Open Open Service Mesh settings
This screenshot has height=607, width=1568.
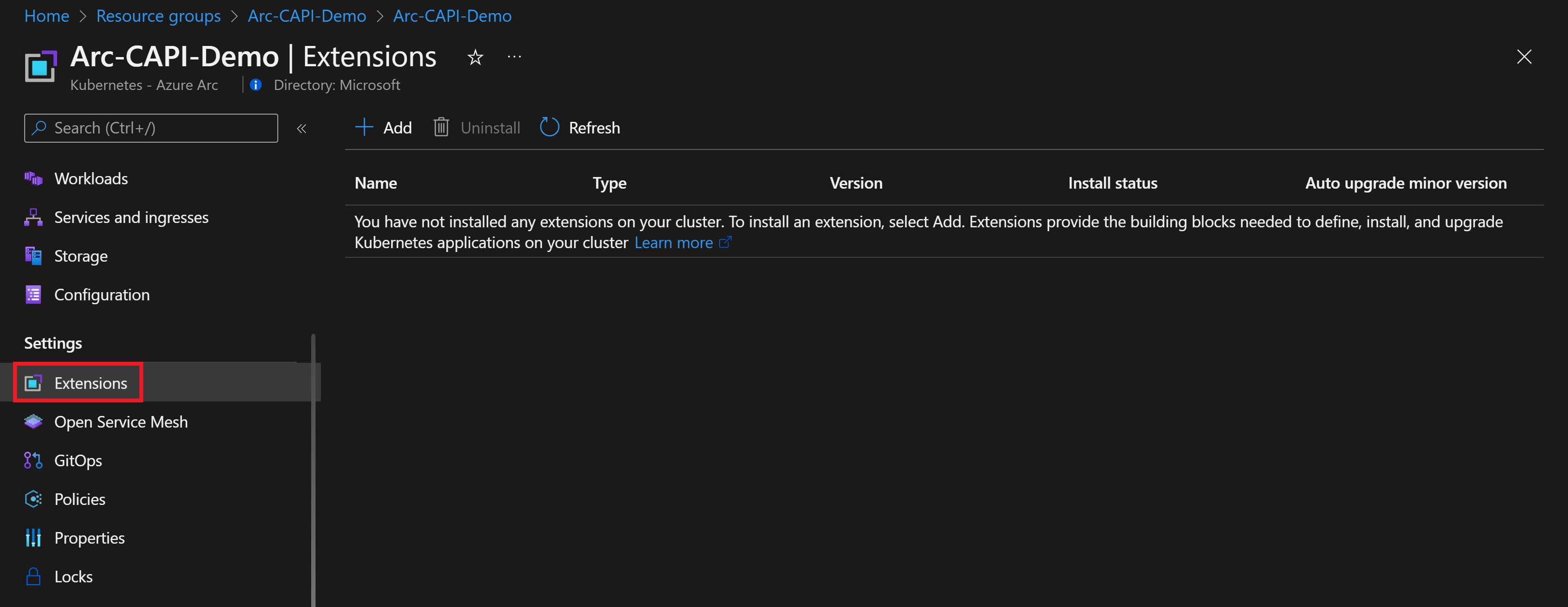pyautogui.click(x=121, y=421)
